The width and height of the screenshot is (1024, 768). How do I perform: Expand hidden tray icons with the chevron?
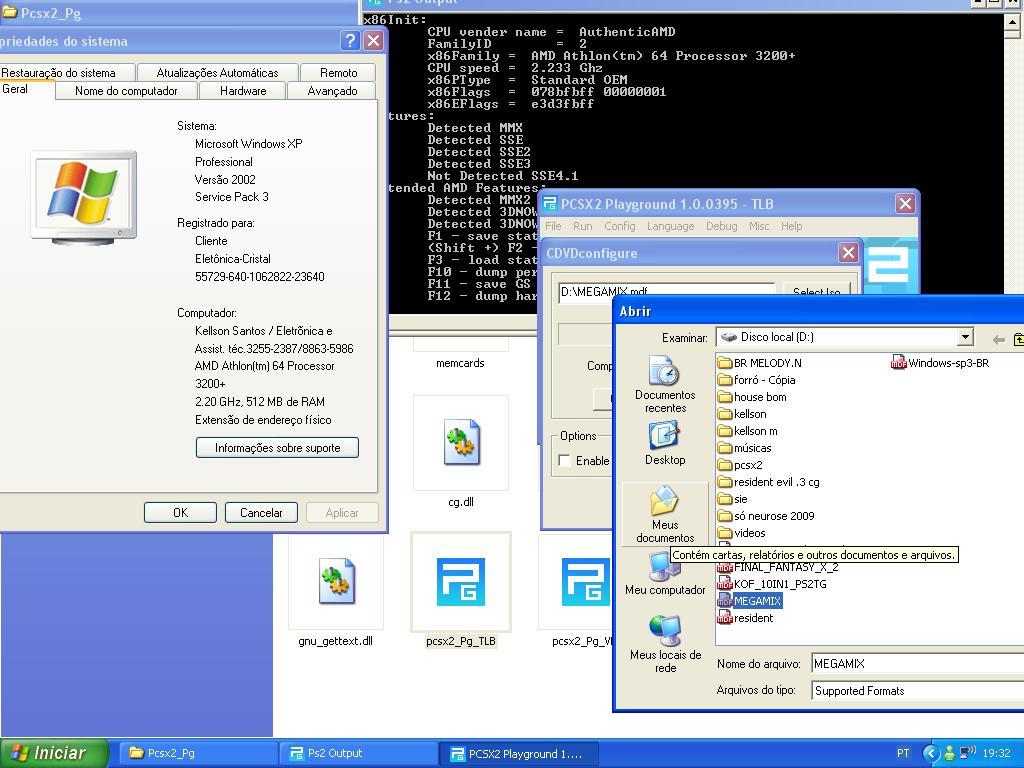tap(931, 753)
